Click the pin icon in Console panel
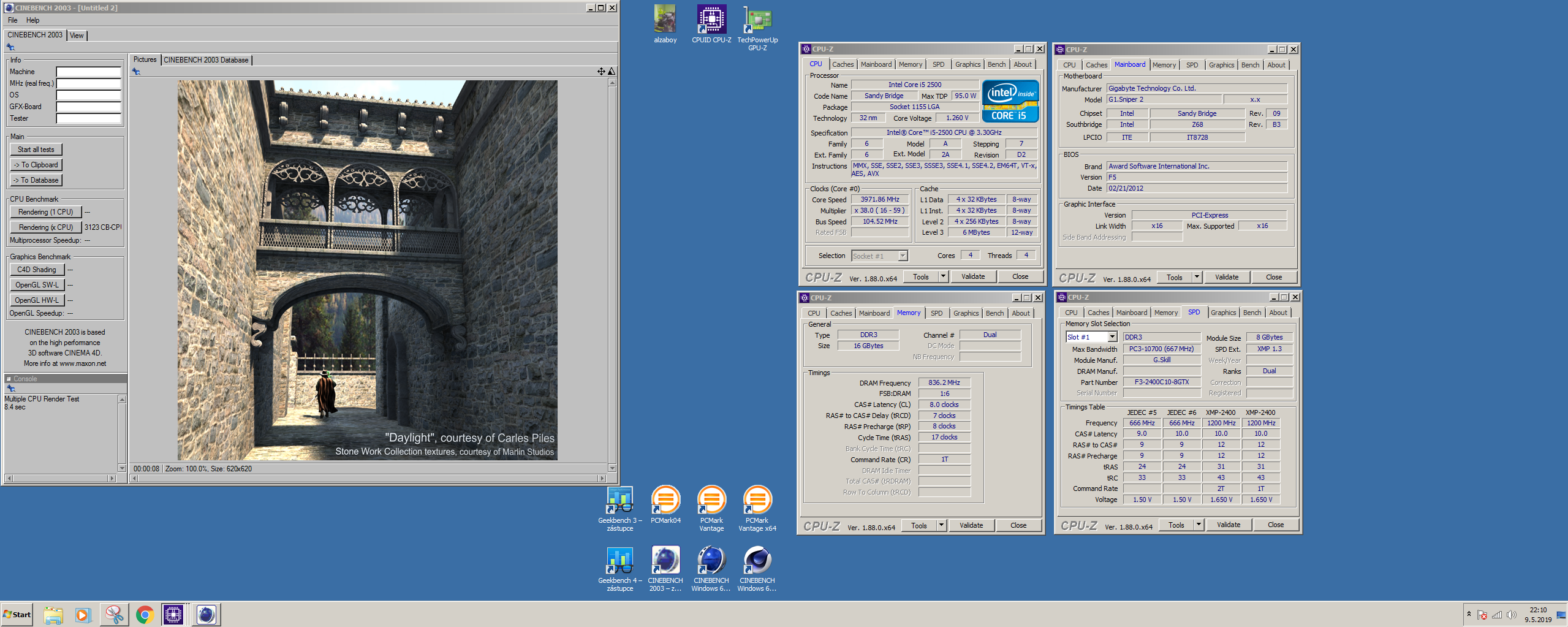 pos(10,388)
